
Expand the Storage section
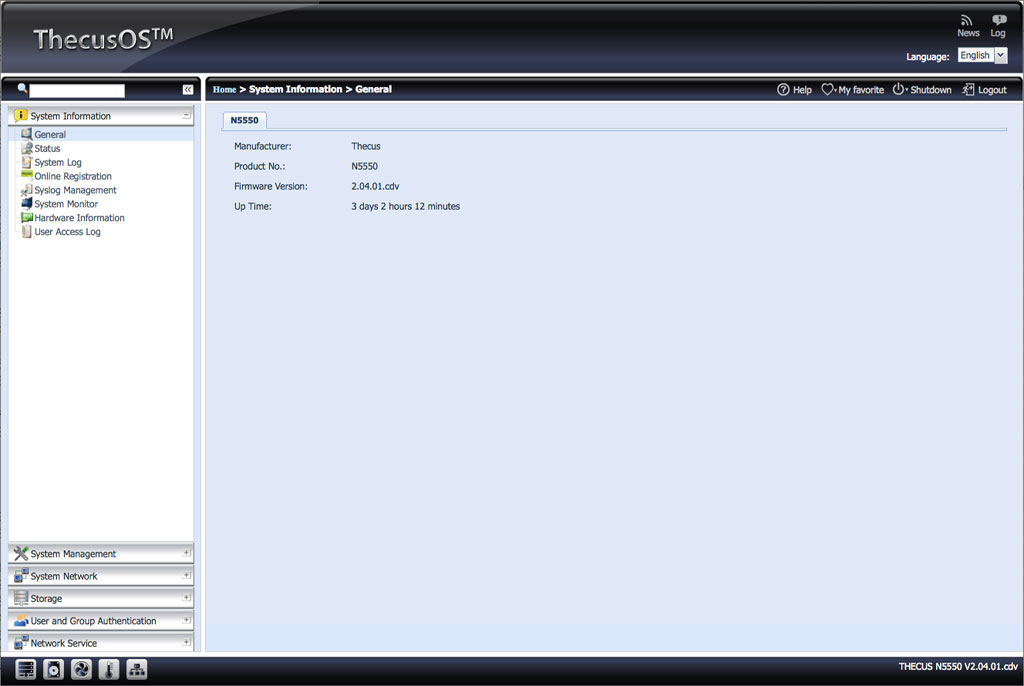[186, 597]
